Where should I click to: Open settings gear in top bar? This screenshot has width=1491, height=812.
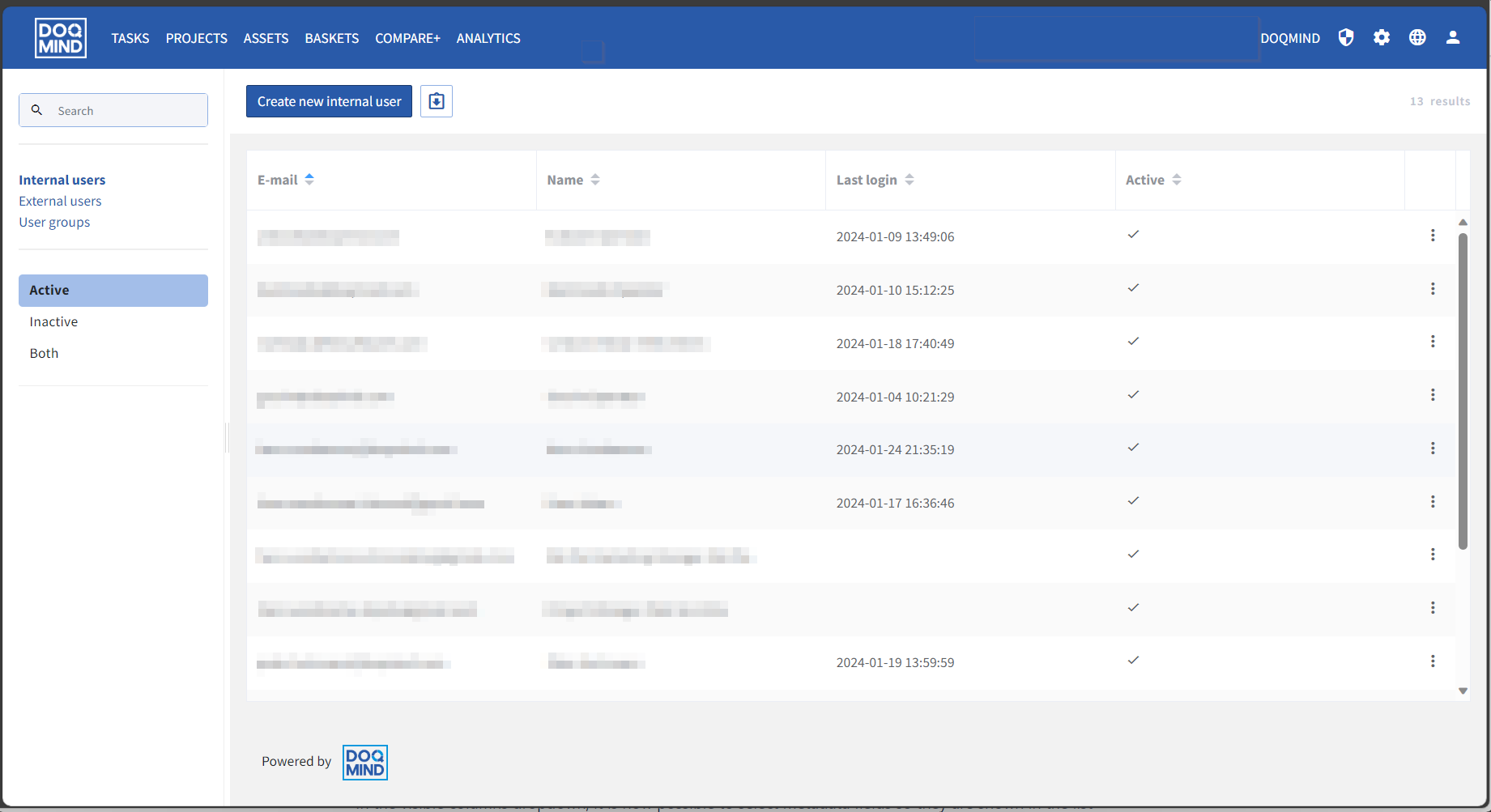tap(1382, 37)
